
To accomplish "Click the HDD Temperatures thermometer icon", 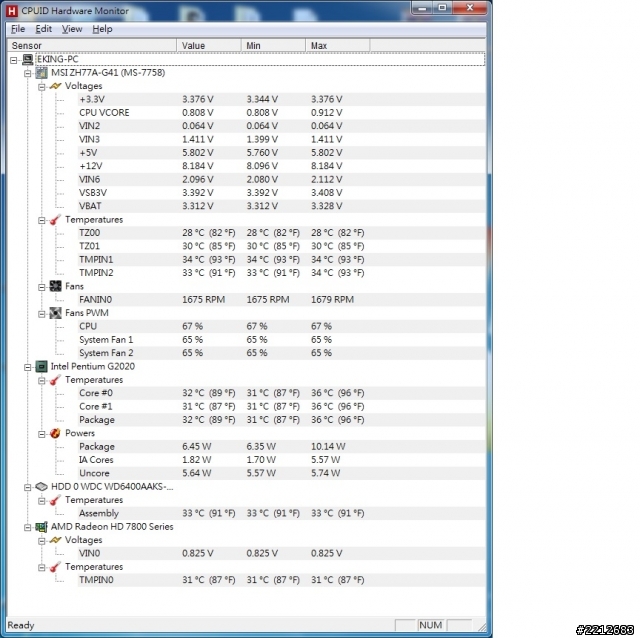I will click(56, 500).
